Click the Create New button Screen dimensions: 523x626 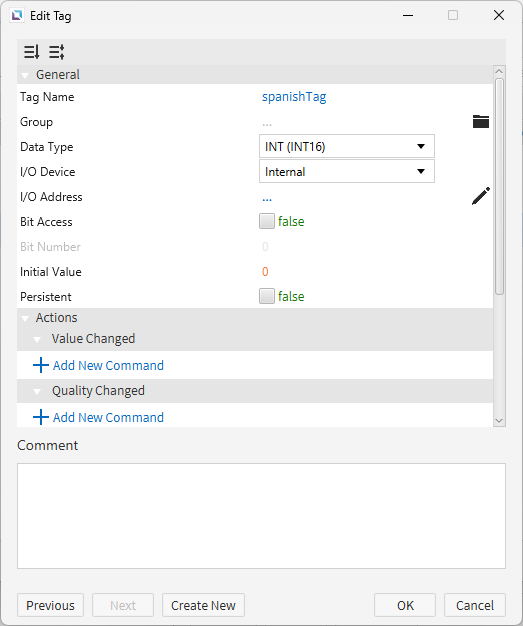[x=203, y=605]
